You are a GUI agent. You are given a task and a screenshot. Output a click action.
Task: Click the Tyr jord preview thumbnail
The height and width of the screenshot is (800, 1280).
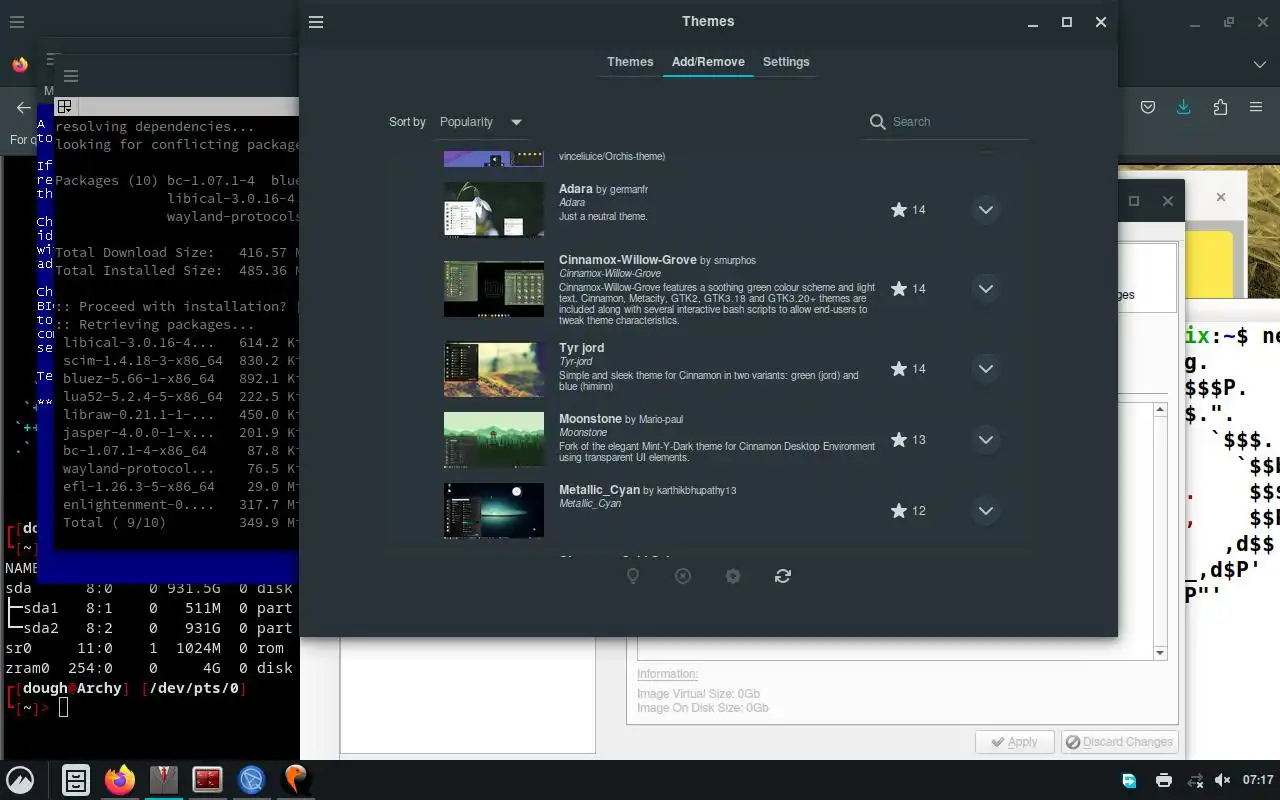point(494,369)
